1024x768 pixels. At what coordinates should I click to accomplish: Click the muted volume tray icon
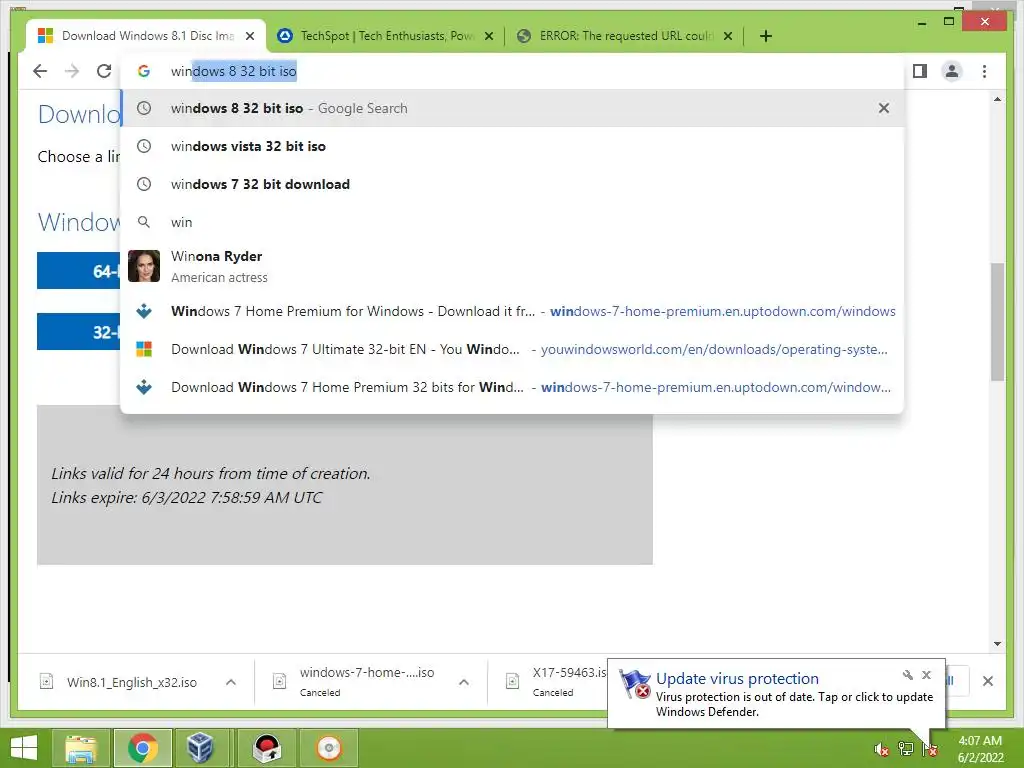point(881,749)
